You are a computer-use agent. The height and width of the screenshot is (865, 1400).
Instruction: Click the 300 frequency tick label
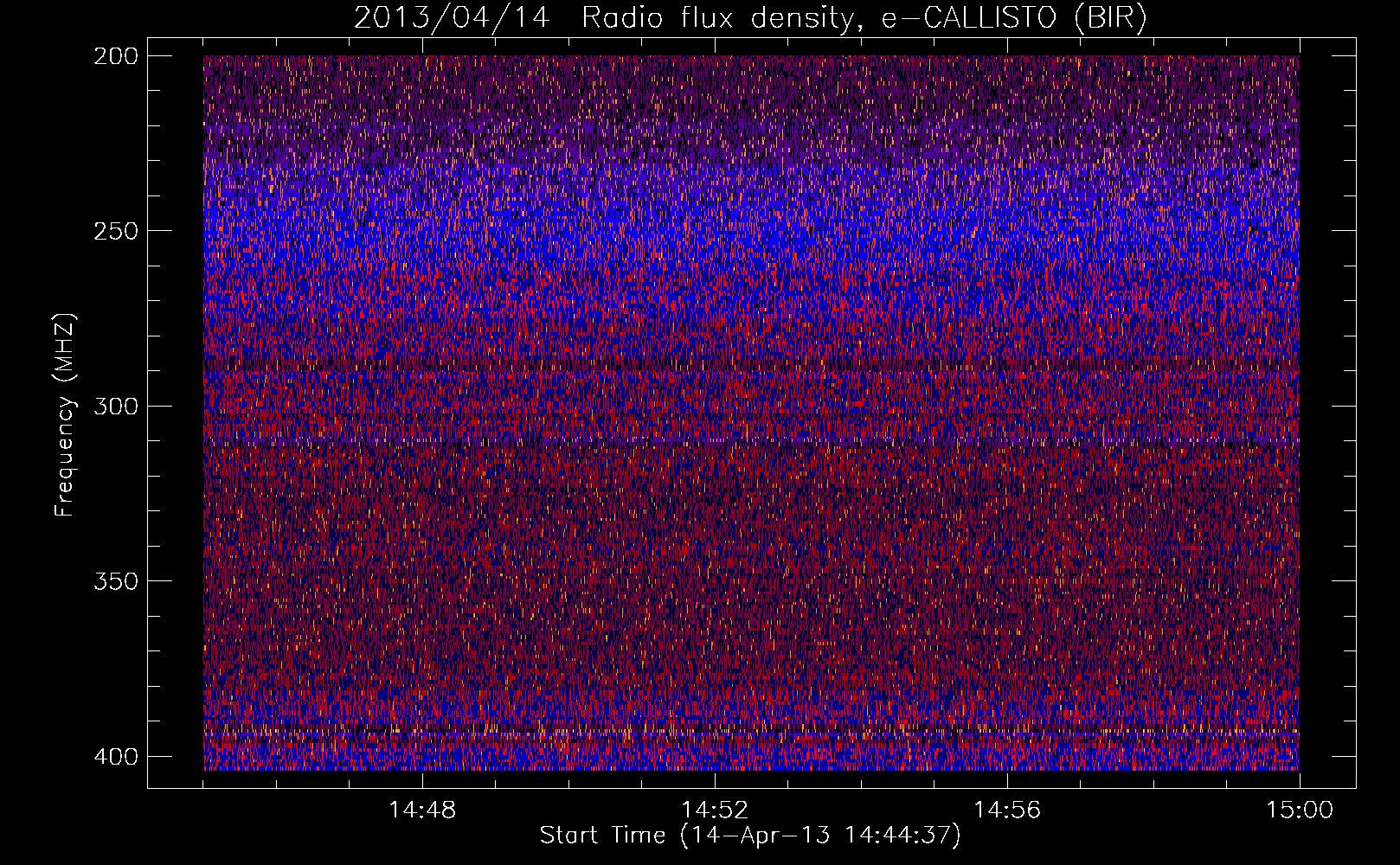click(115, 406)
